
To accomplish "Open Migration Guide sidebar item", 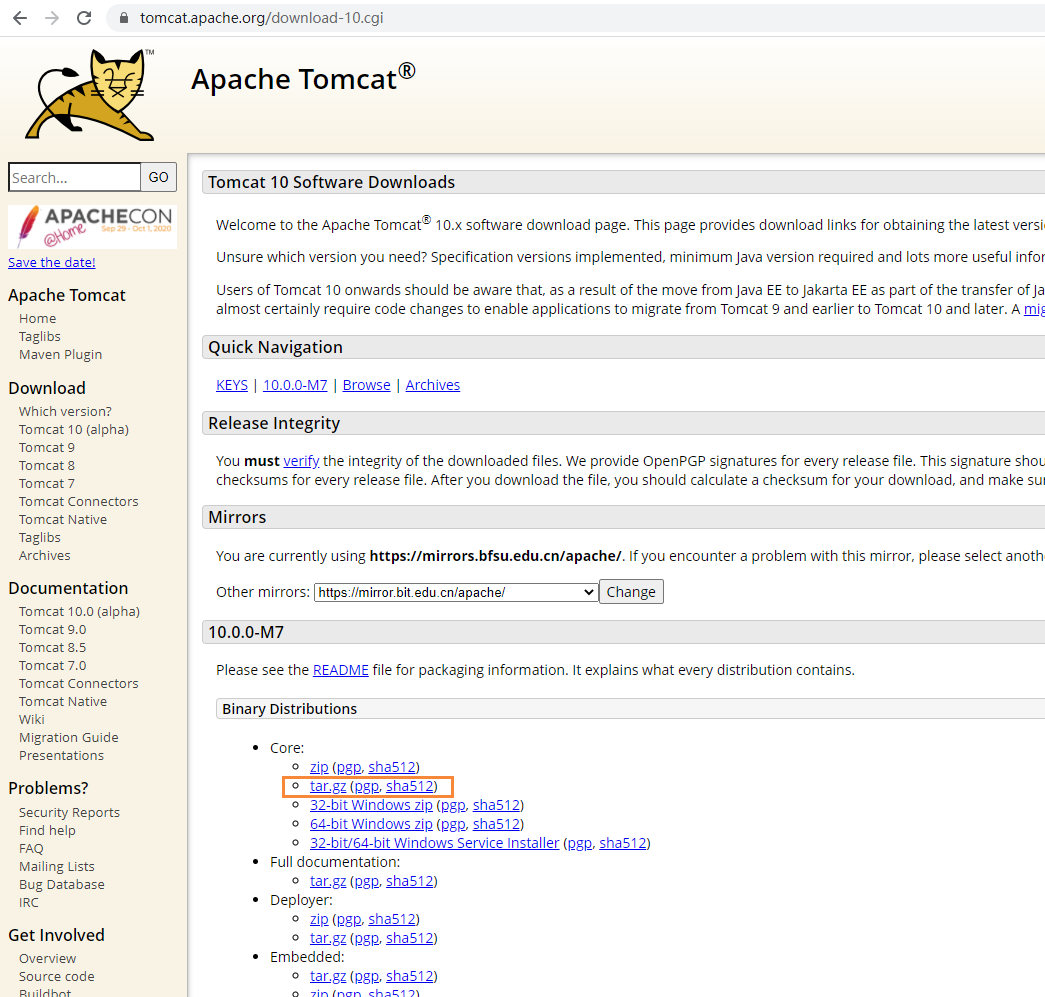I will pyautogui.click(x=69, y=737).
